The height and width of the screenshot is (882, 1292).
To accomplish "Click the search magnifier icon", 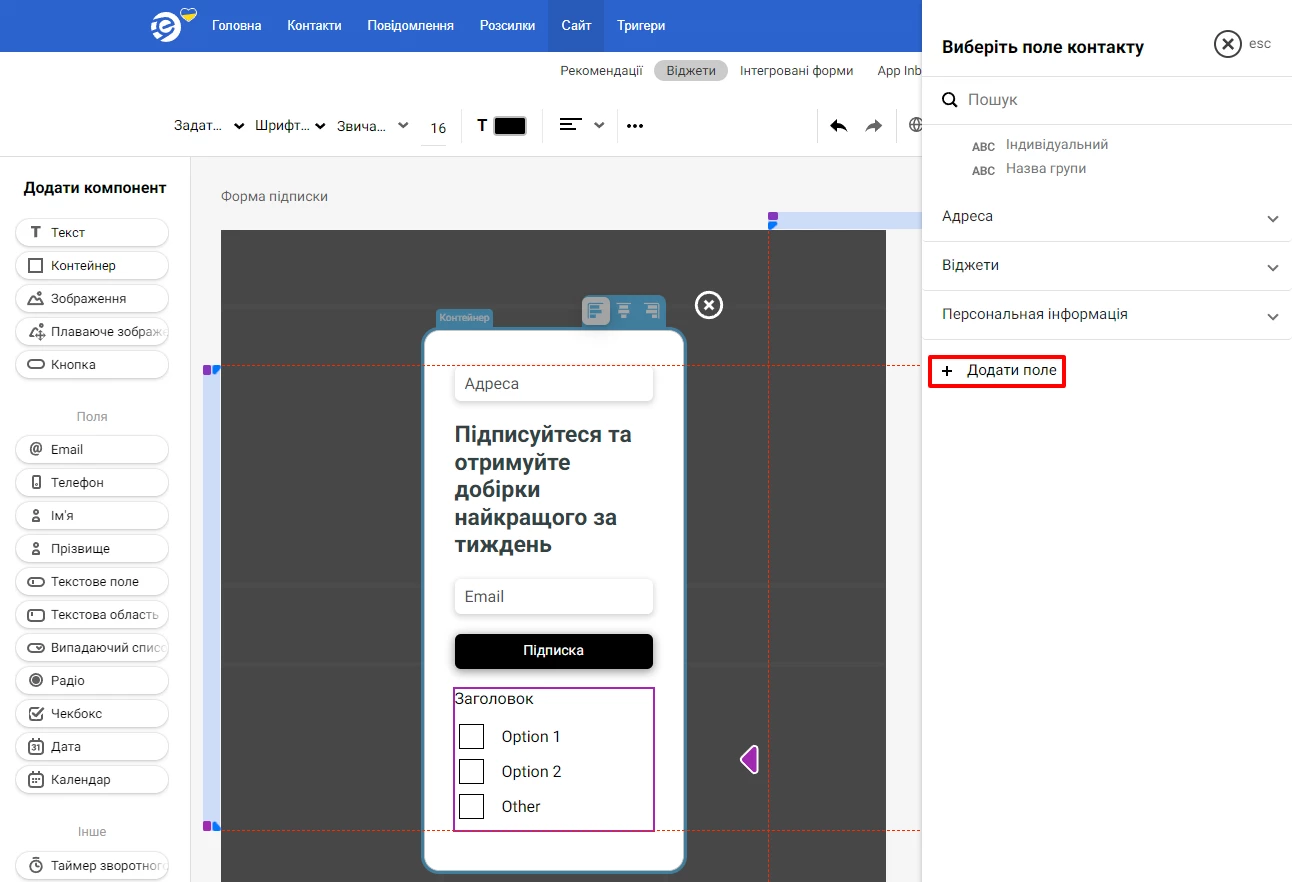I will click(x=951, y=100).
